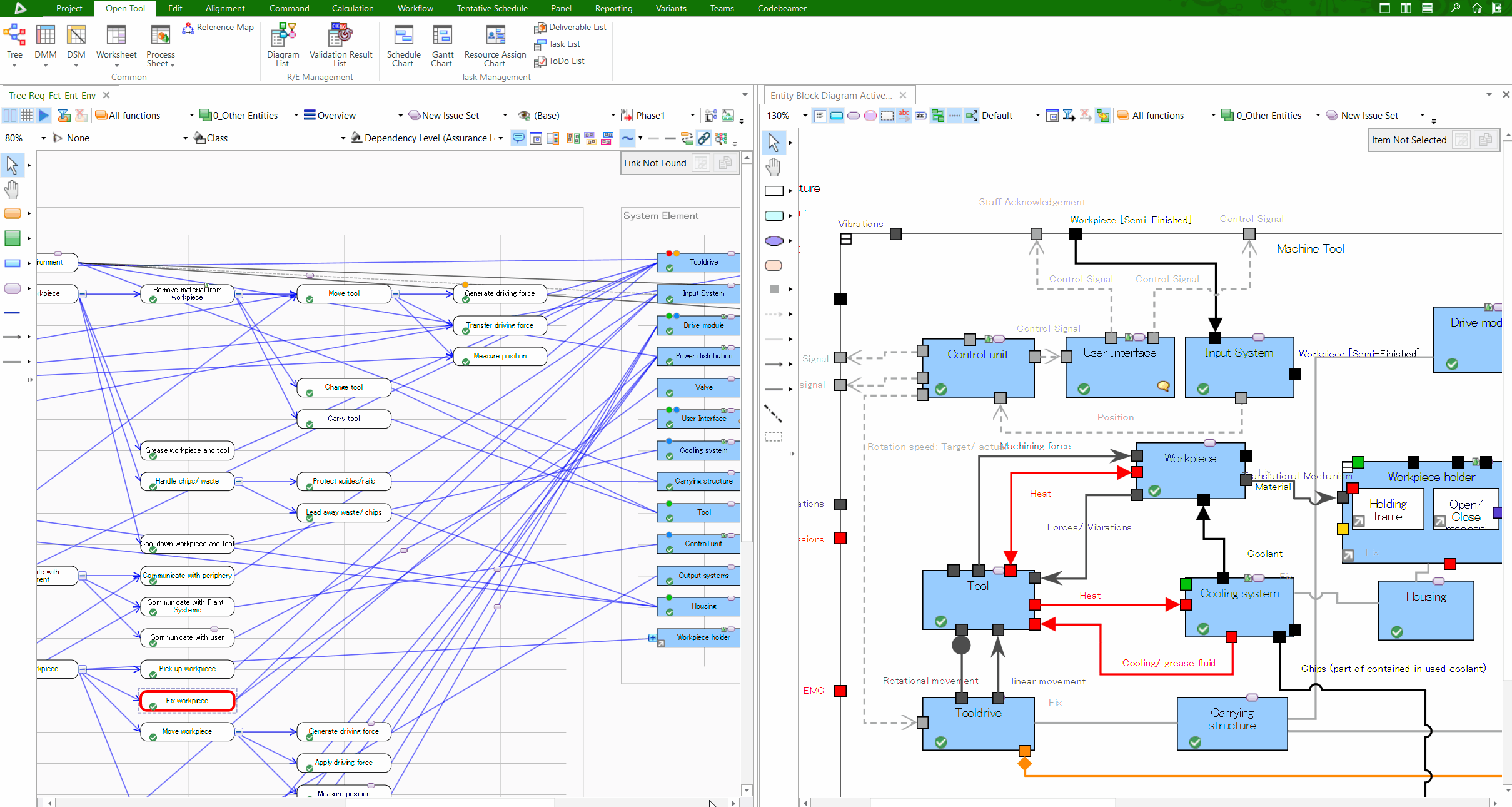Select the Fix workpiece function node

tap(188, 701)
